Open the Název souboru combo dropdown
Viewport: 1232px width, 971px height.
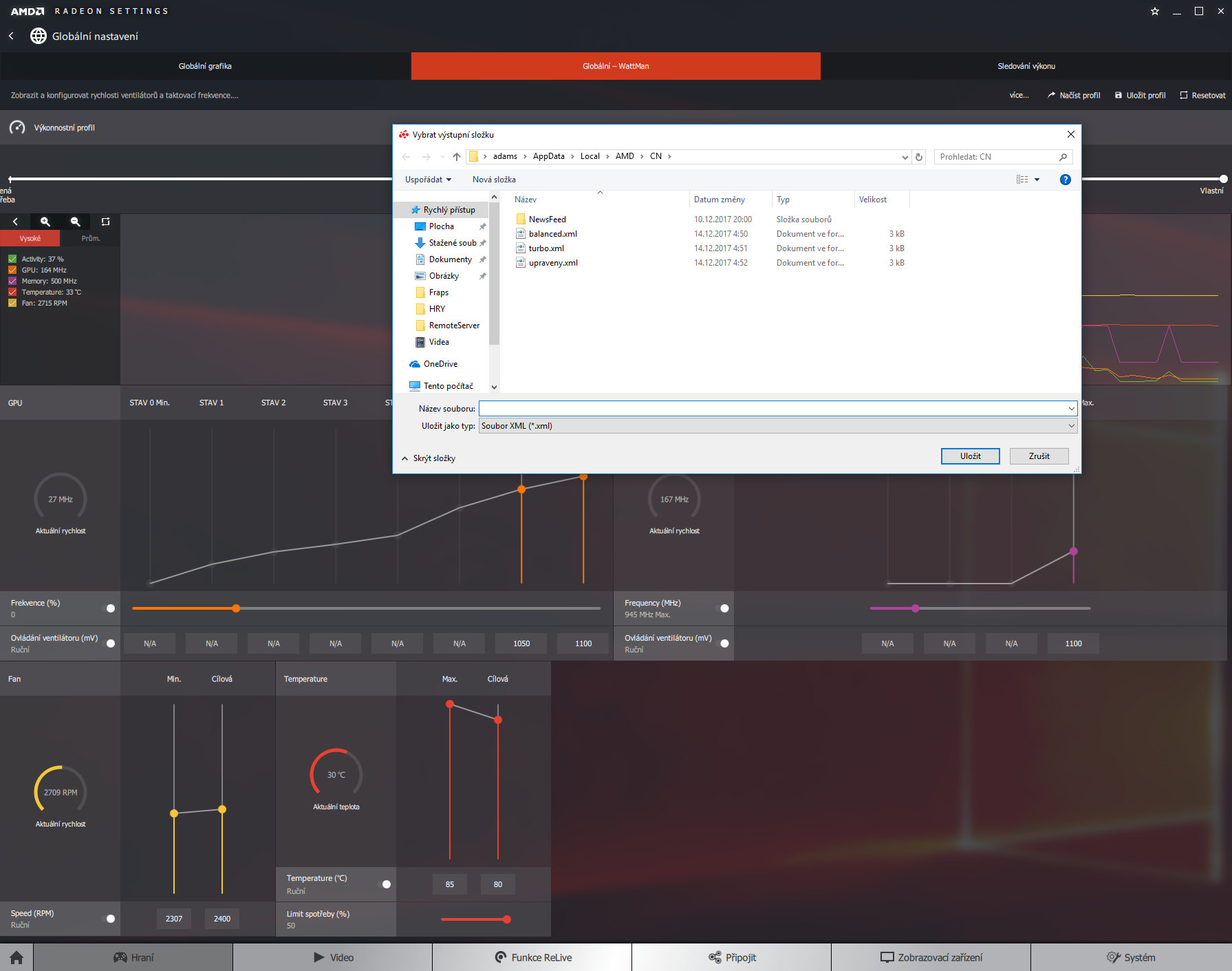1071,409
